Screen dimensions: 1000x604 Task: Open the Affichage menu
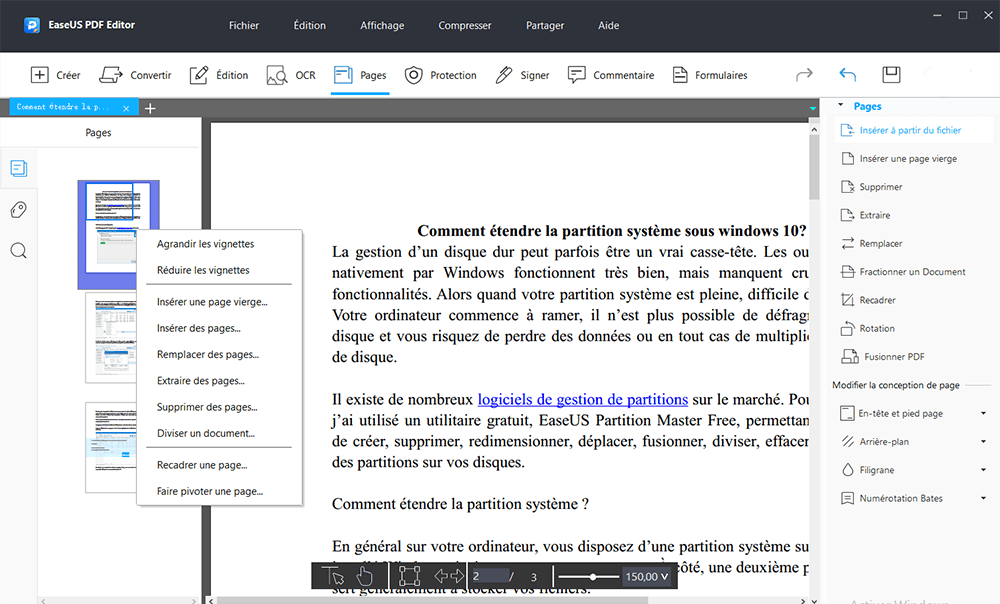(x=382, y=26)
